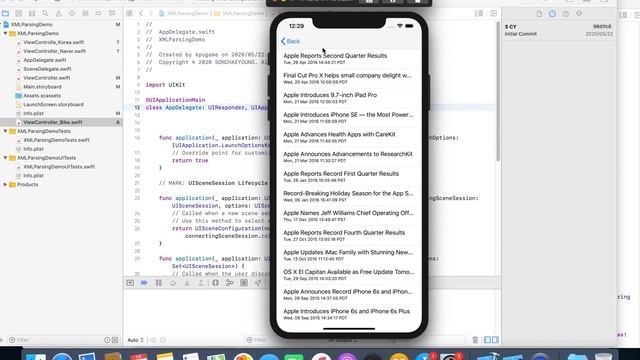Open XMLParsingDemoTests.swift file

tap(56, 140)
